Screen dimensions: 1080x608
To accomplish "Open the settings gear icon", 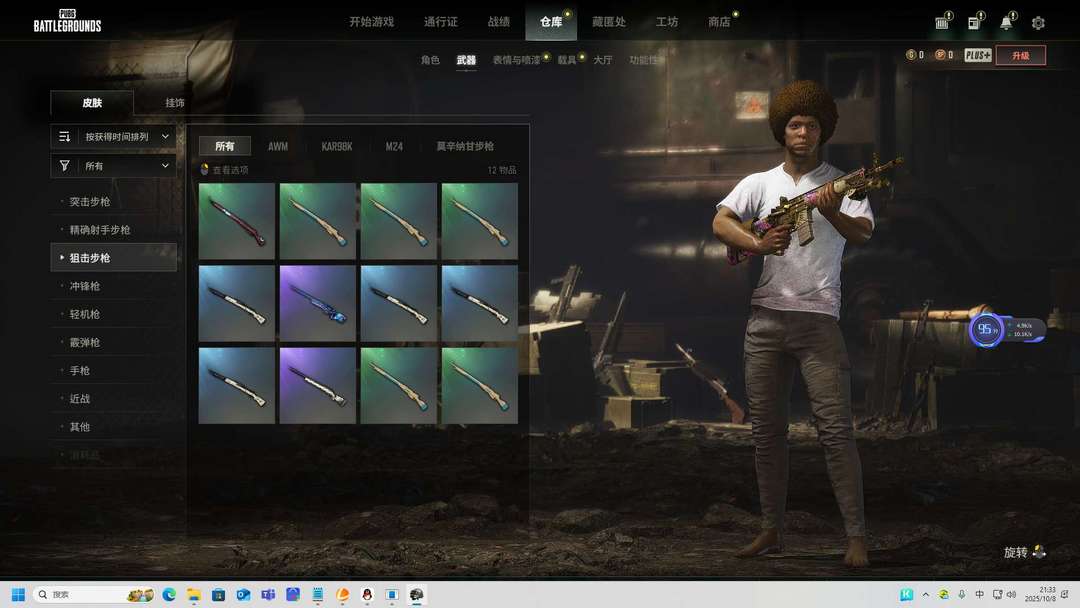I will (x=1038, y=23).
